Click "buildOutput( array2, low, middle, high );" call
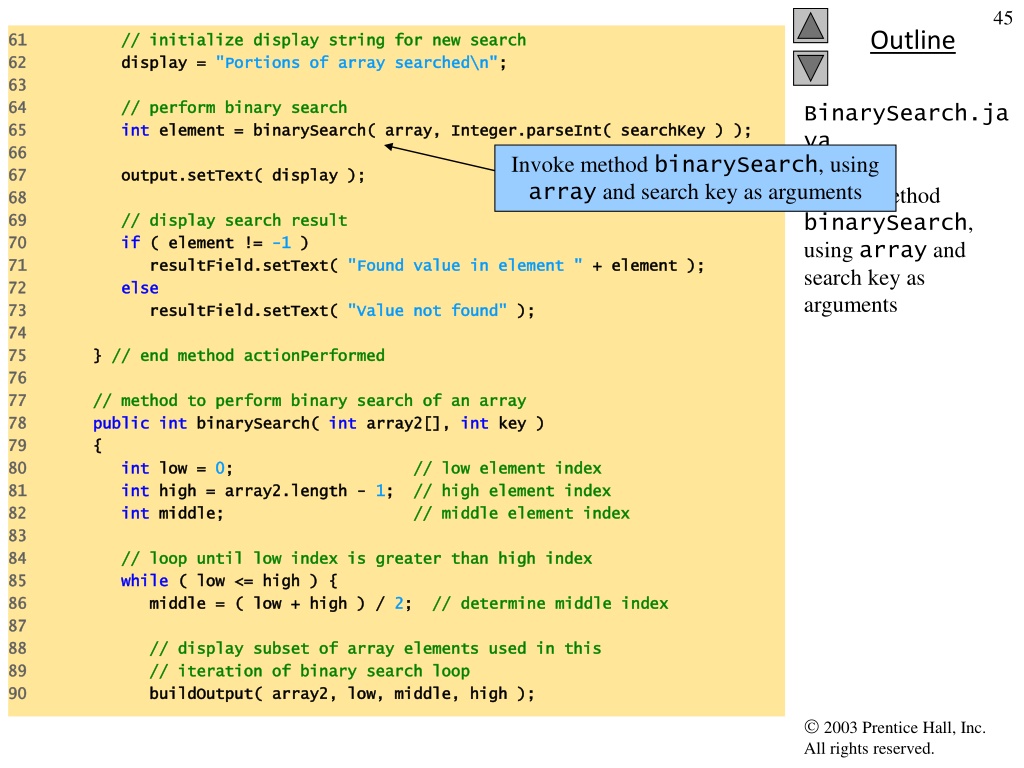The width and height of the screenshot is (1024, 768). pyautogui.click(x=342, y=694)
